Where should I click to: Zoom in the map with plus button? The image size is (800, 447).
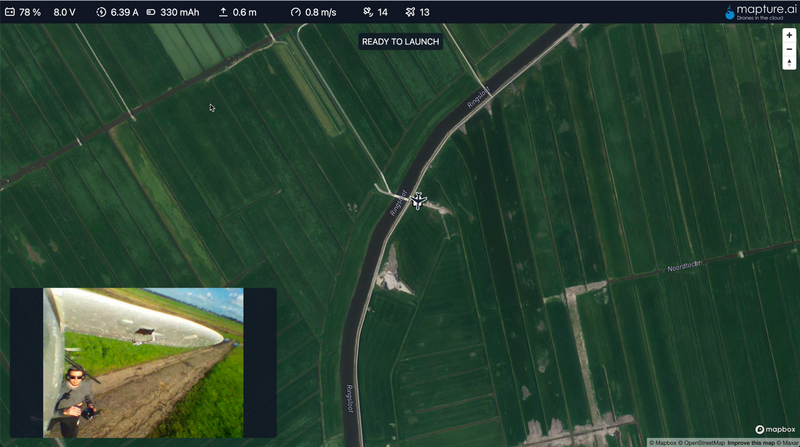click(789, 35)
